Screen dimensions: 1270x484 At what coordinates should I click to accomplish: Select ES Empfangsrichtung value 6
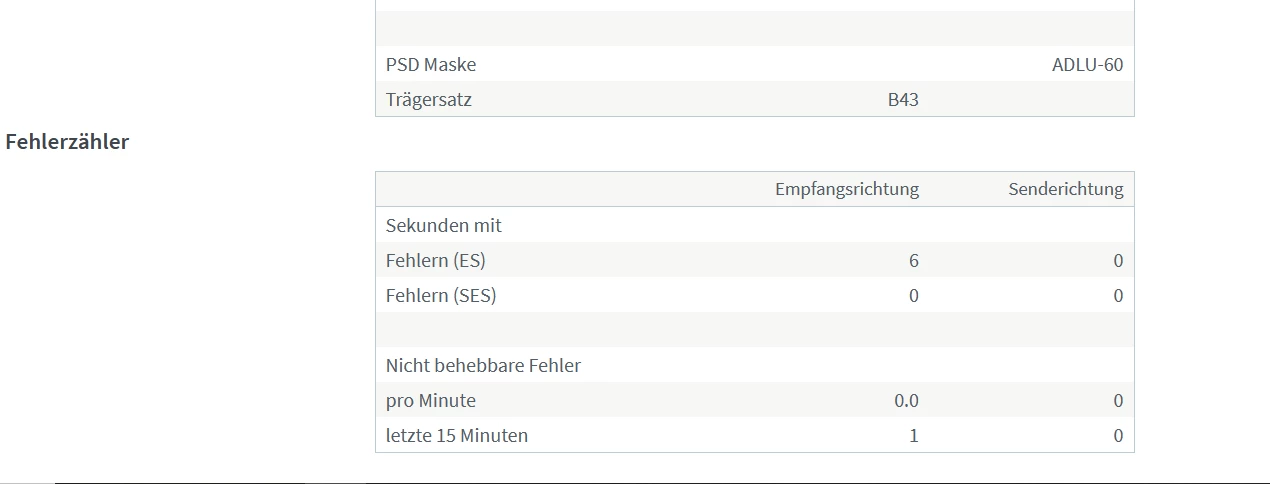click(x=913, y=261)
